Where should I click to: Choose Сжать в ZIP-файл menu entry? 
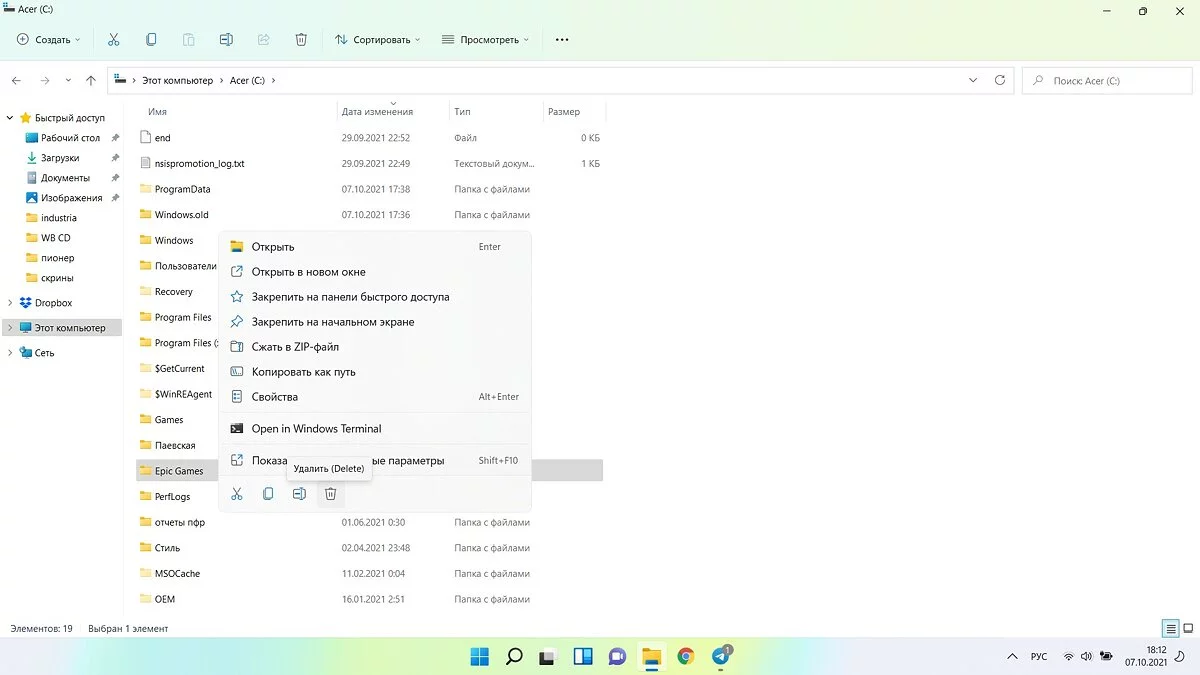(x=295, y=347)
